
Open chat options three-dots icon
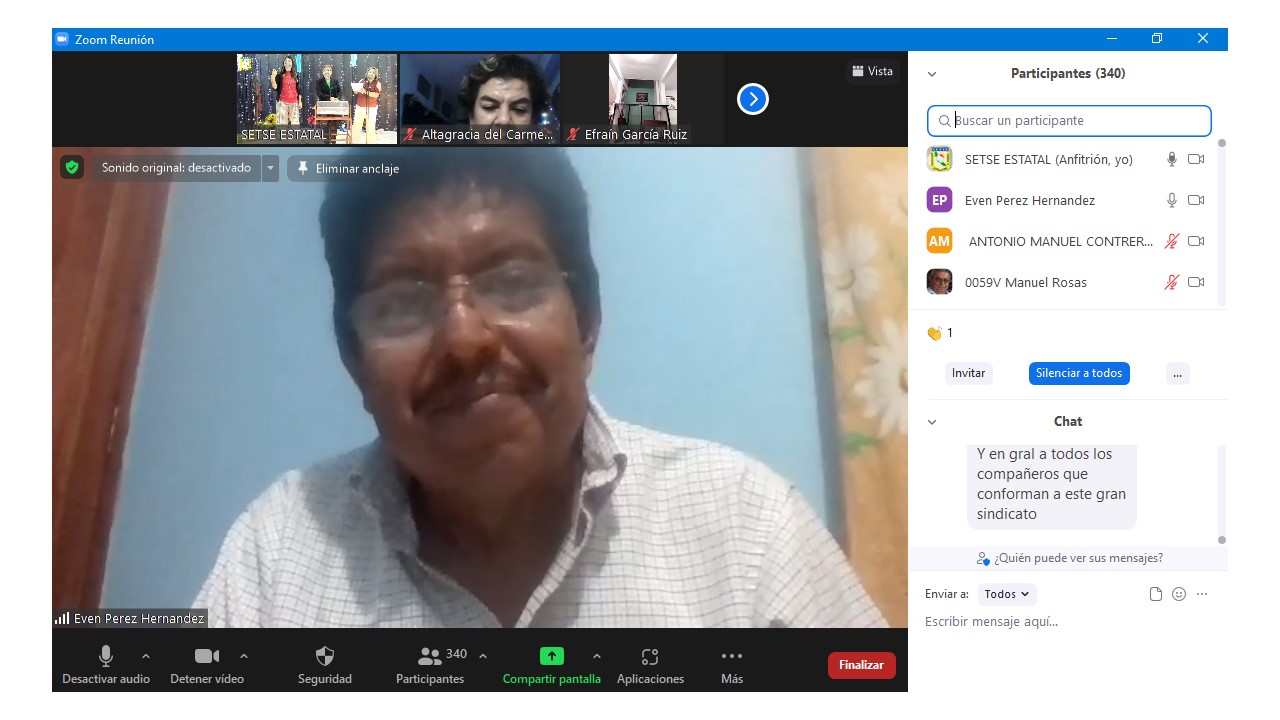[1202, 594]
